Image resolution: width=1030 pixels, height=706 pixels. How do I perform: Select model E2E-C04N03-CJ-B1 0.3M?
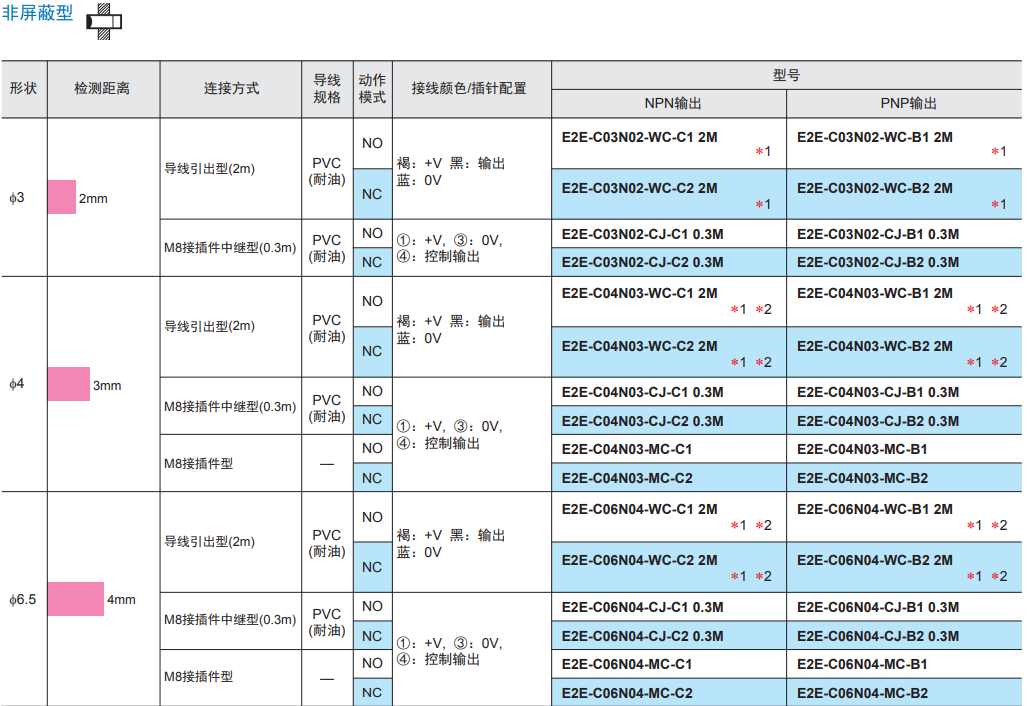point(878,393)
